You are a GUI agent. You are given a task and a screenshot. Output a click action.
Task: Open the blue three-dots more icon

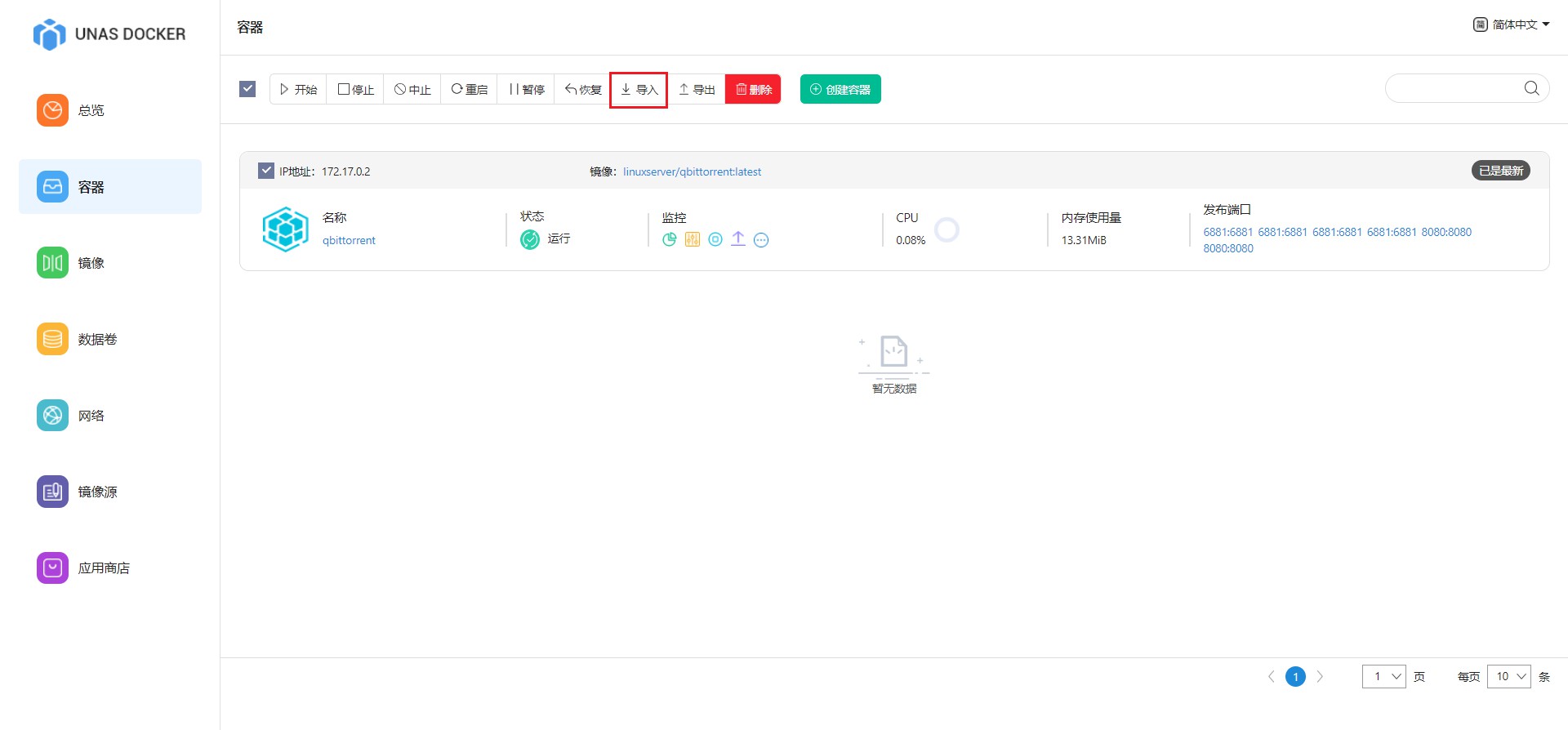(x=760, y=240)
